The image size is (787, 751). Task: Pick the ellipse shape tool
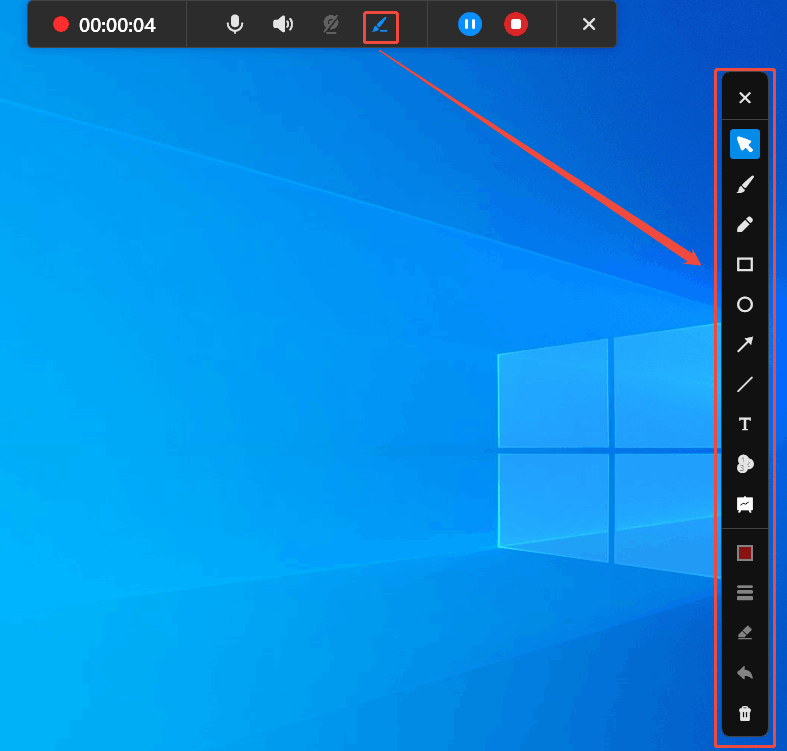pyautogui.click(x=745, y=304)
